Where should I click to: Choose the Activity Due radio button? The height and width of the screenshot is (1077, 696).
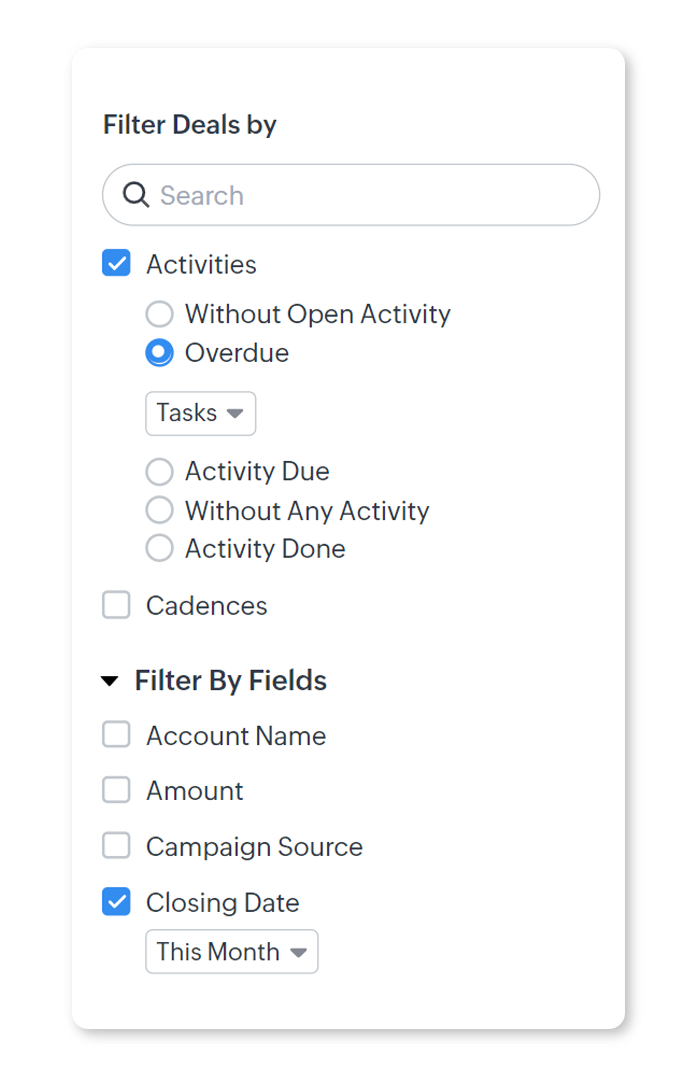(x=159, y=471)
